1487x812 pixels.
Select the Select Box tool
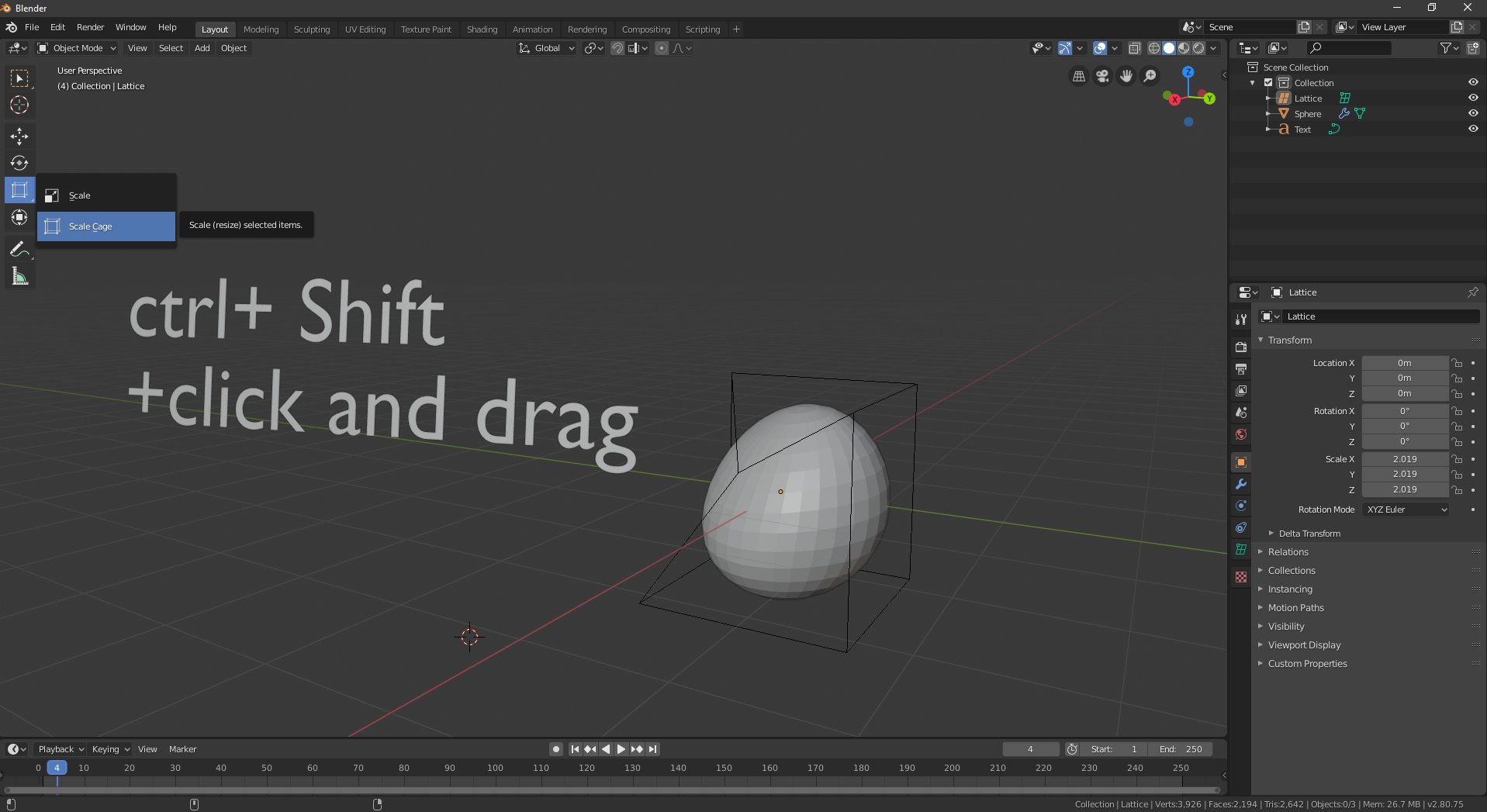19,78
